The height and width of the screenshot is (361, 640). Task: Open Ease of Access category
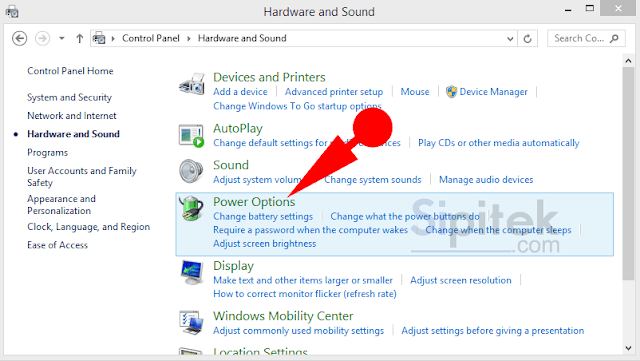[x=58, y=245]
